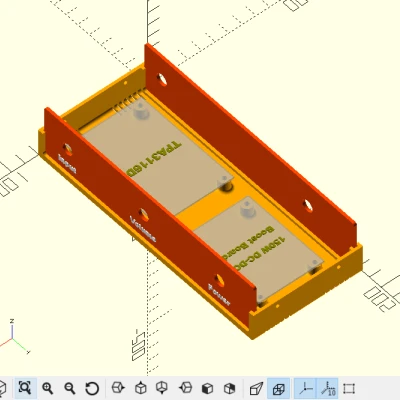
Task: Reset the view with the circular arrow
Action: [x=92, y=388]
